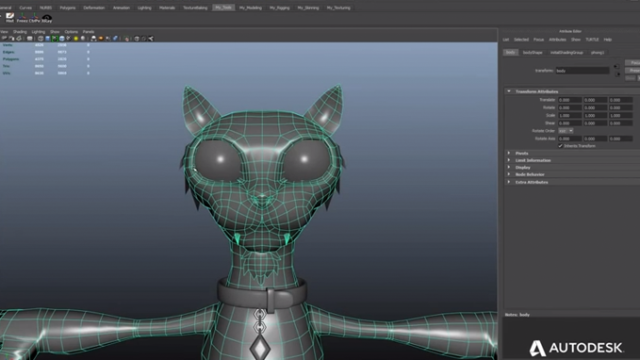
Task: Click the Textured sphere display icon
Action: point(62,38)
